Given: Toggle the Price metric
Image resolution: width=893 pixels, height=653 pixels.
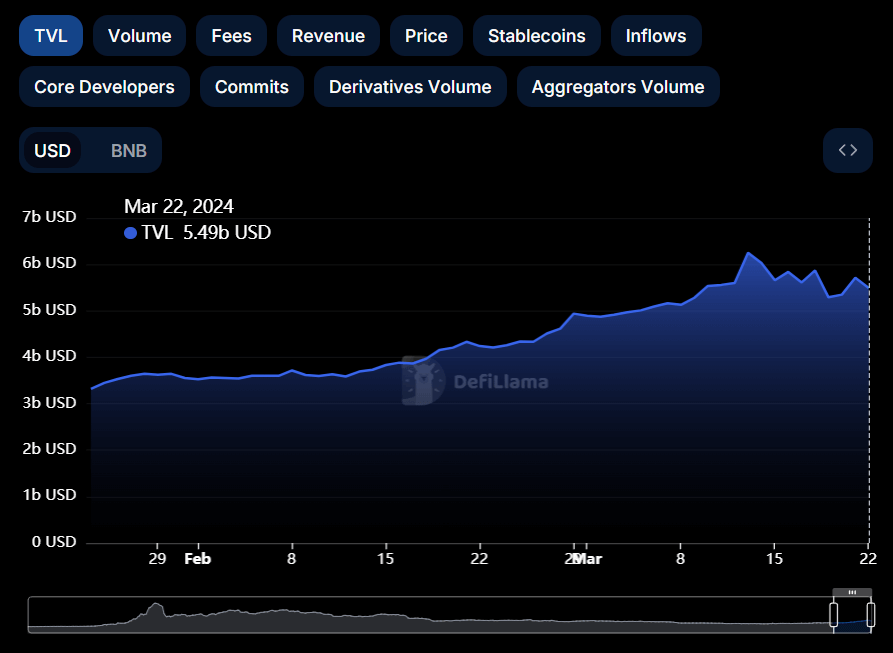Looking at the screenshot, I should (x=426, y=36).
